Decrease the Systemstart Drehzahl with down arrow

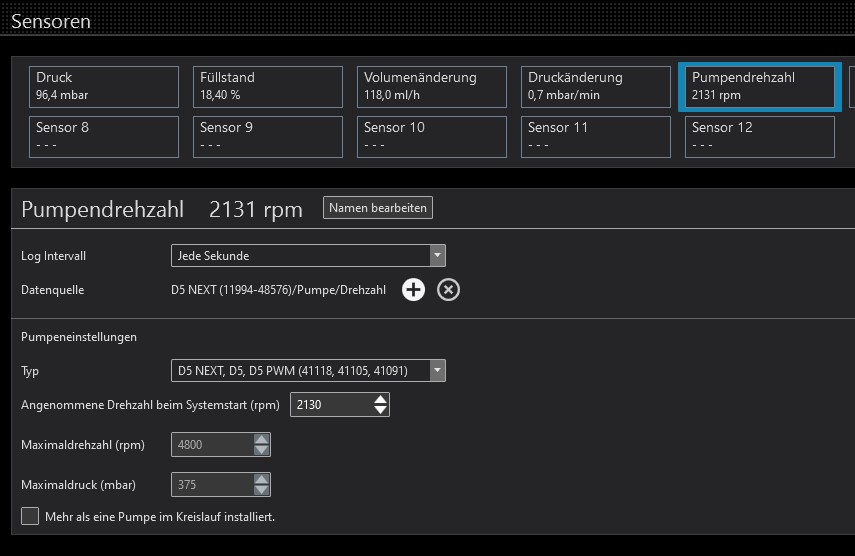point(381,410)
